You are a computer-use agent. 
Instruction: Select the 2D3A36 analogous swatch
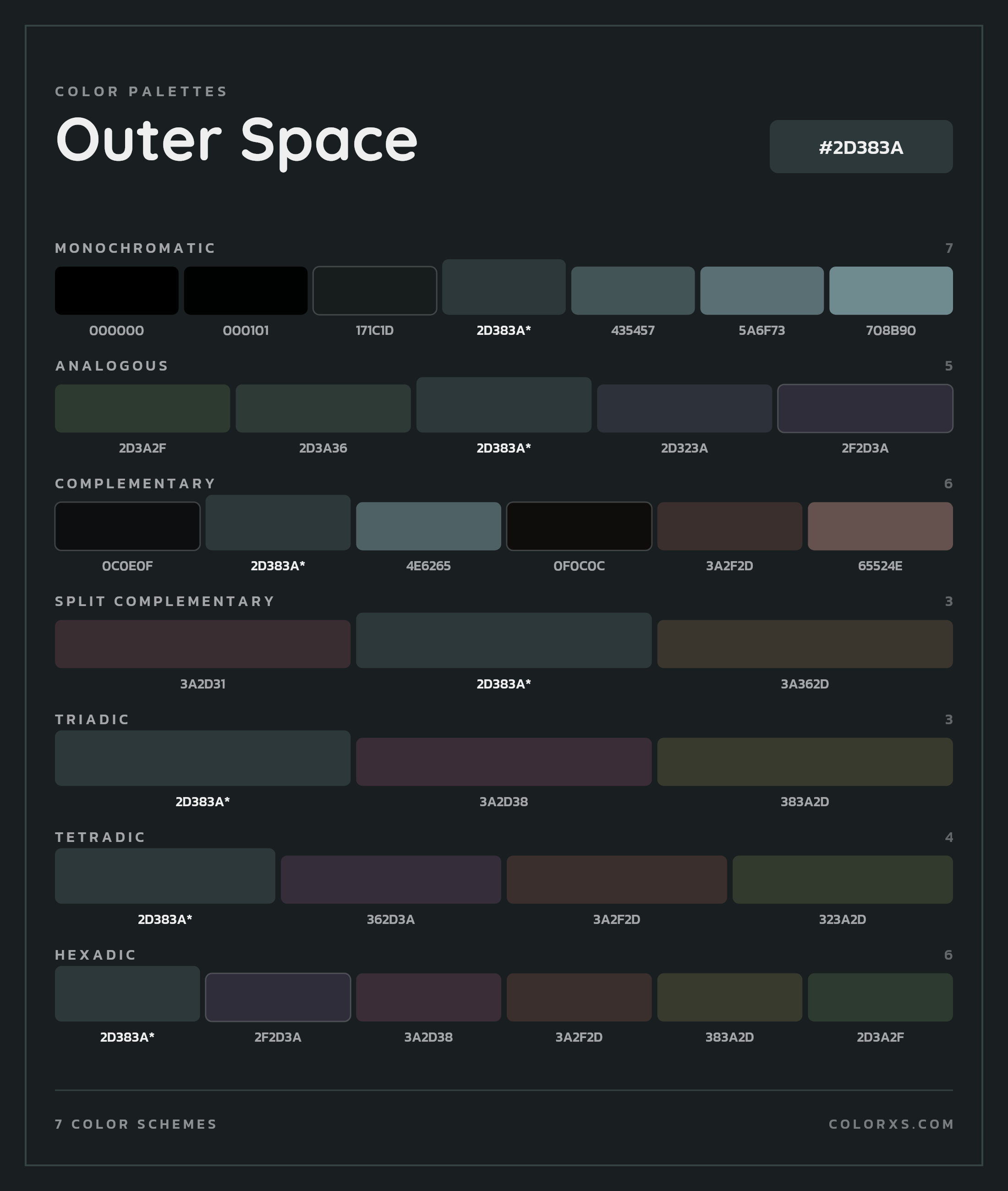[323, 408]
